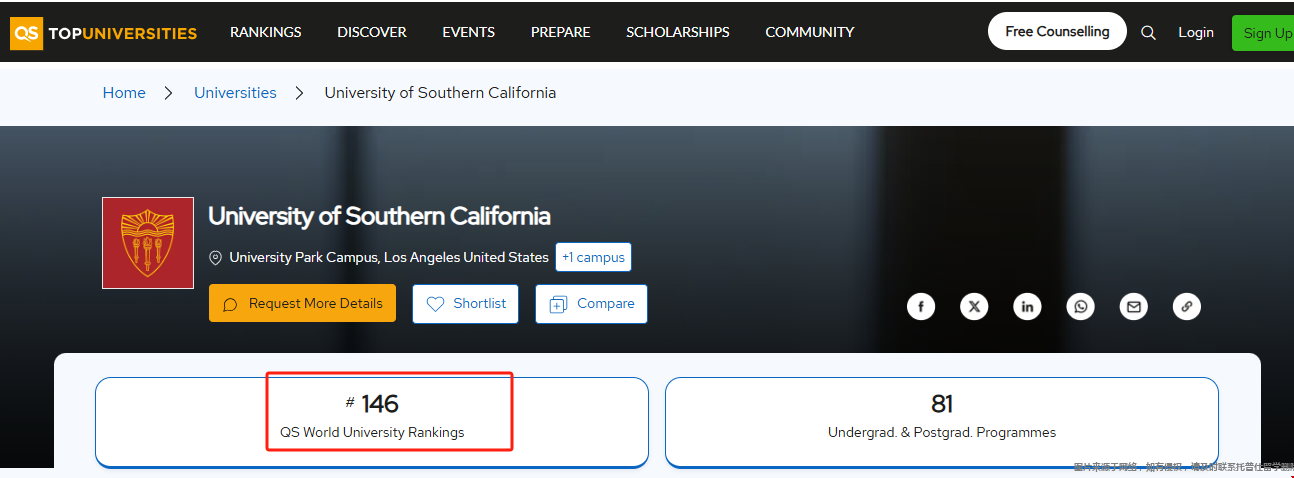Image resolution: width=1294 pixels, height=478 pixels.
Task: Copy page link icon
Action: (x=1186, y=307)
